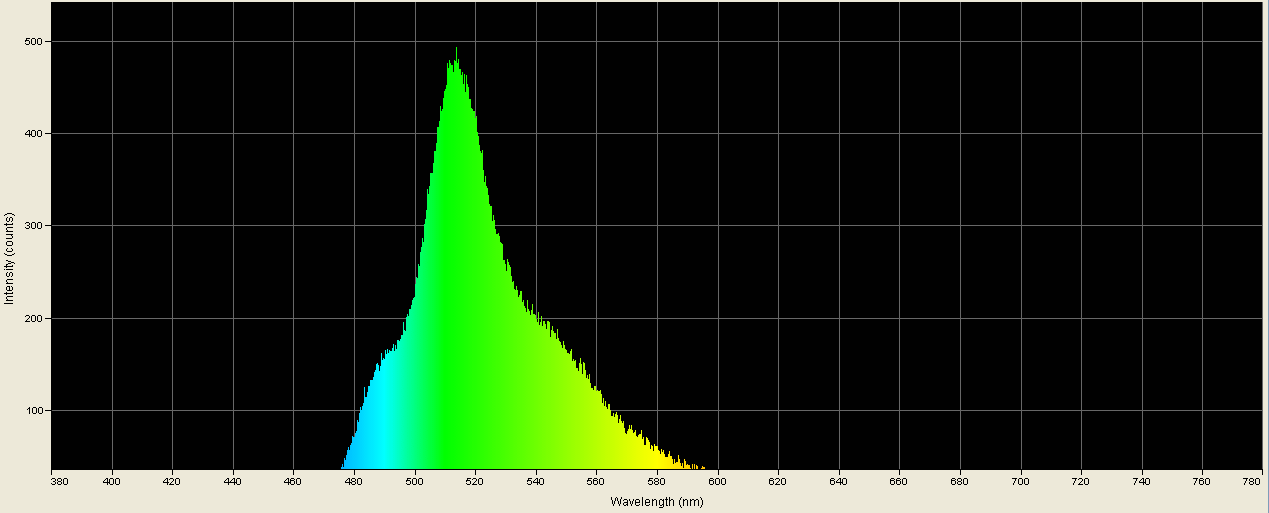Click the 300 intensity axis label

[x=32, y=225]
